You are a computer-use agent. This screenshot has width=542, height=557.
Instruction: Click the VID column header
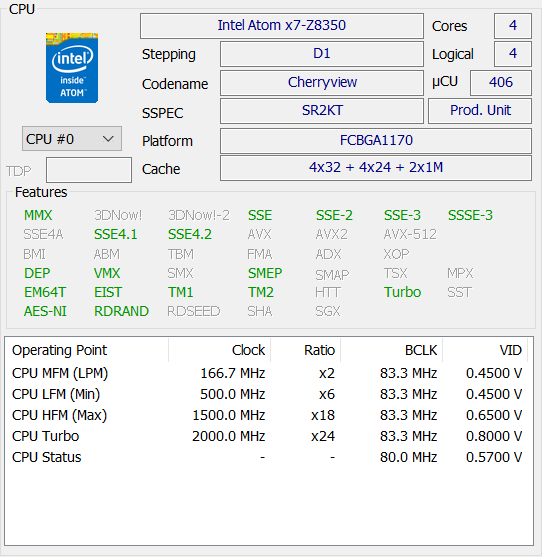485,350
